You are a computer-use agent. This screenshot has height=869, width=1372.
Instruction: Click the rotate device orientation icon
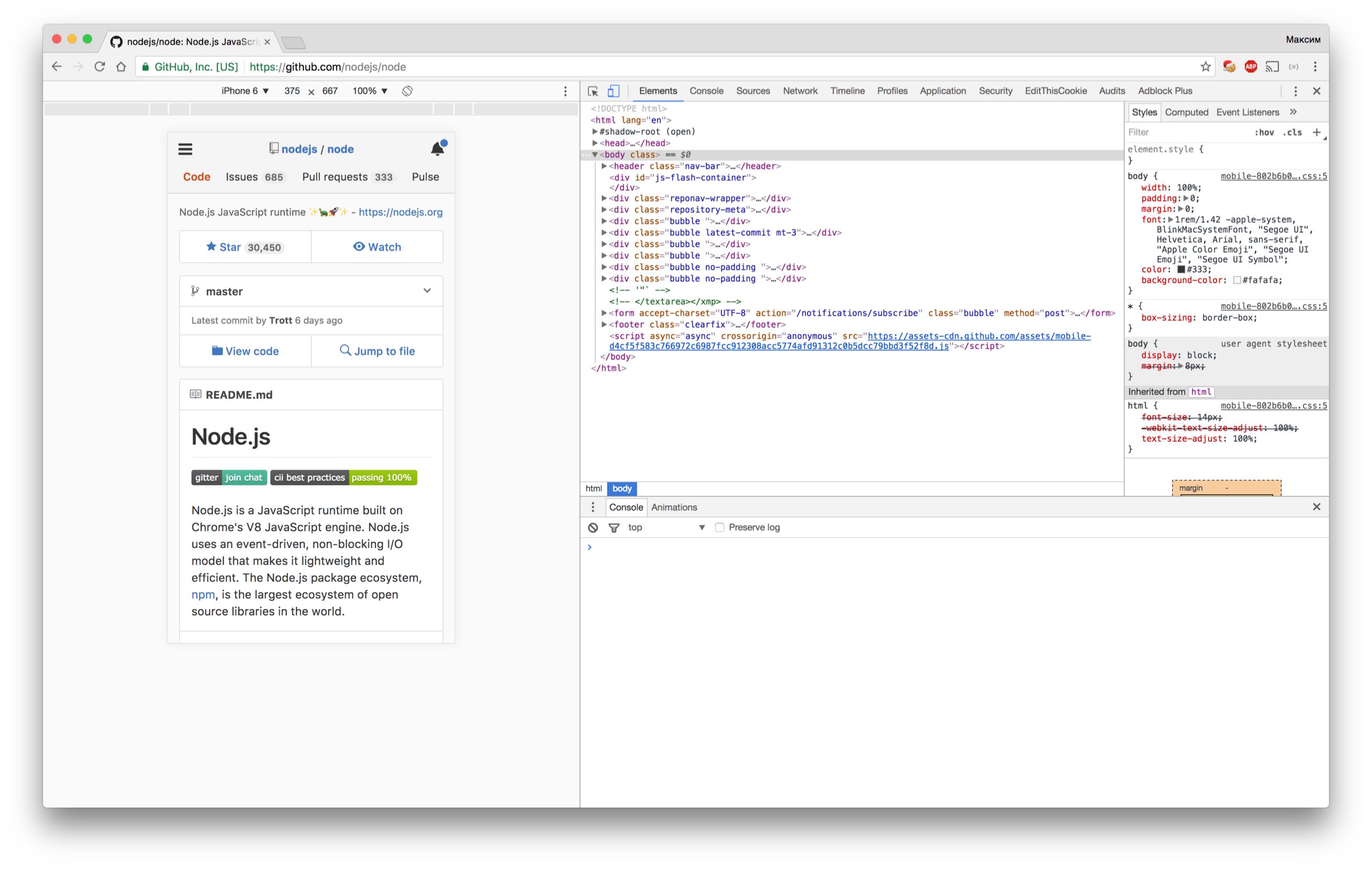pos(407,91)
